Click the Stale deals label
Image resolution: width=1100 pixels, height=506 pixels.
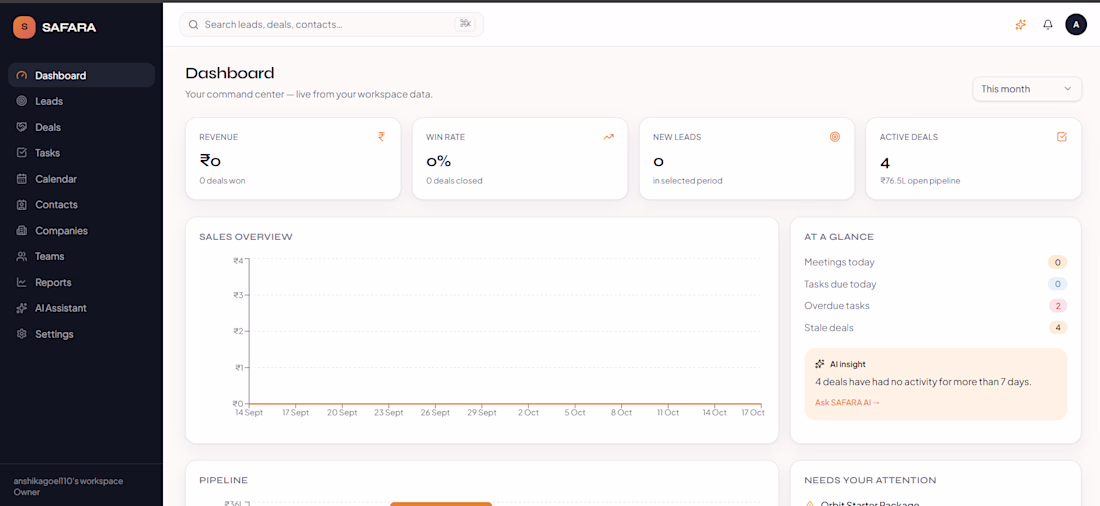point(829,328)
